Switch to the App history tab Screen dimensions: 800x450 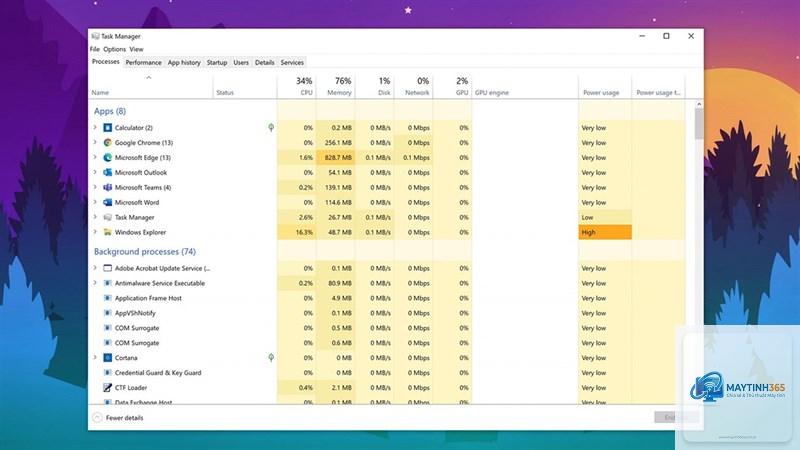coord(184,62)
